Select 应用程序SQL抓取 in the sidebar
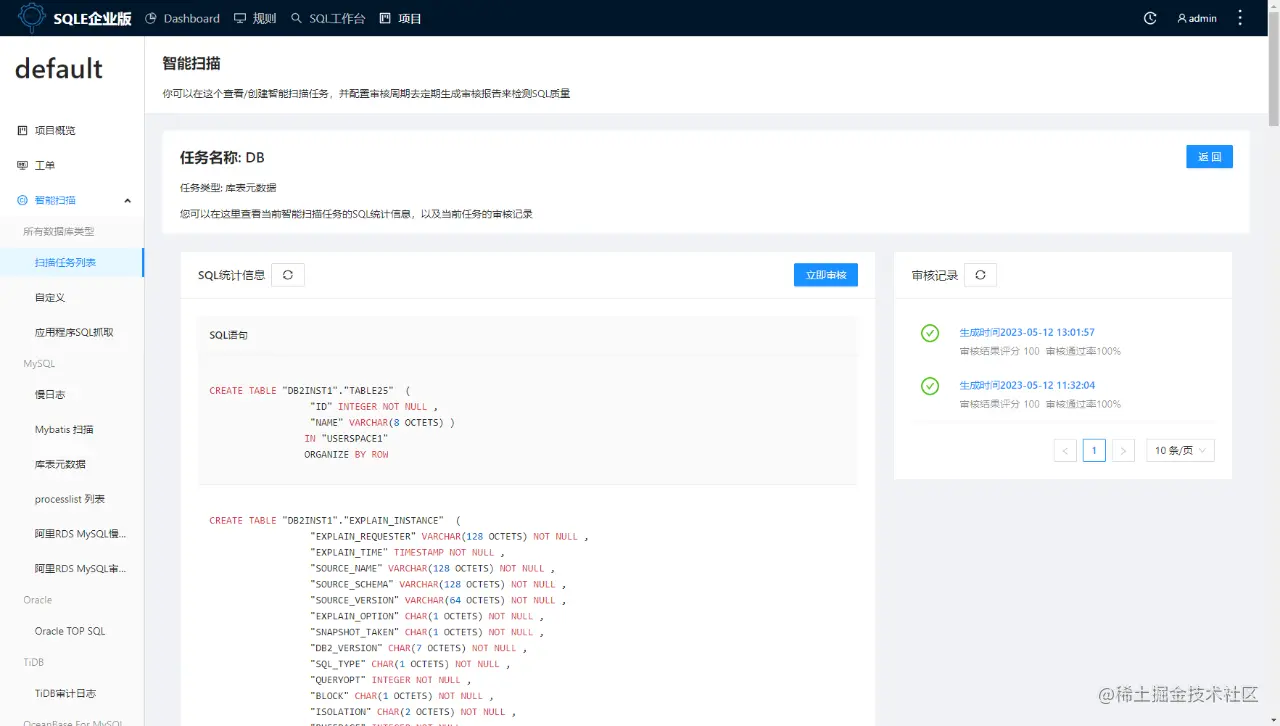The width and height of the screenshot is (1280, 726). [72, 332]
